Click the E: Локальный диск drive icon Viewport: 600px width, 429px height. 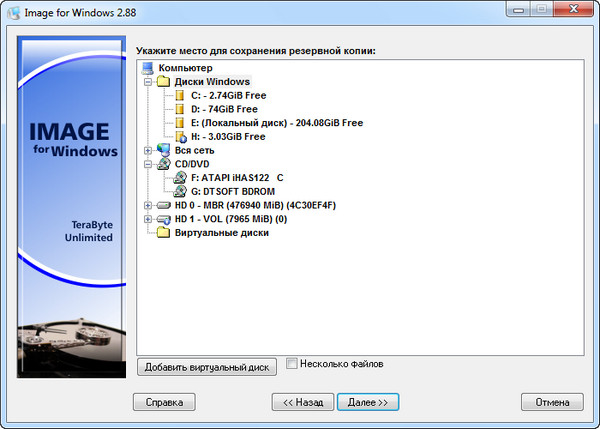click(x=179, y=123)
